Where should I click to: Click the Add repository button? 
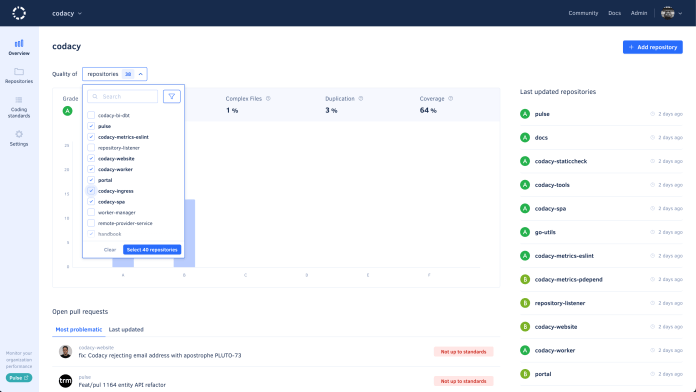652,47
